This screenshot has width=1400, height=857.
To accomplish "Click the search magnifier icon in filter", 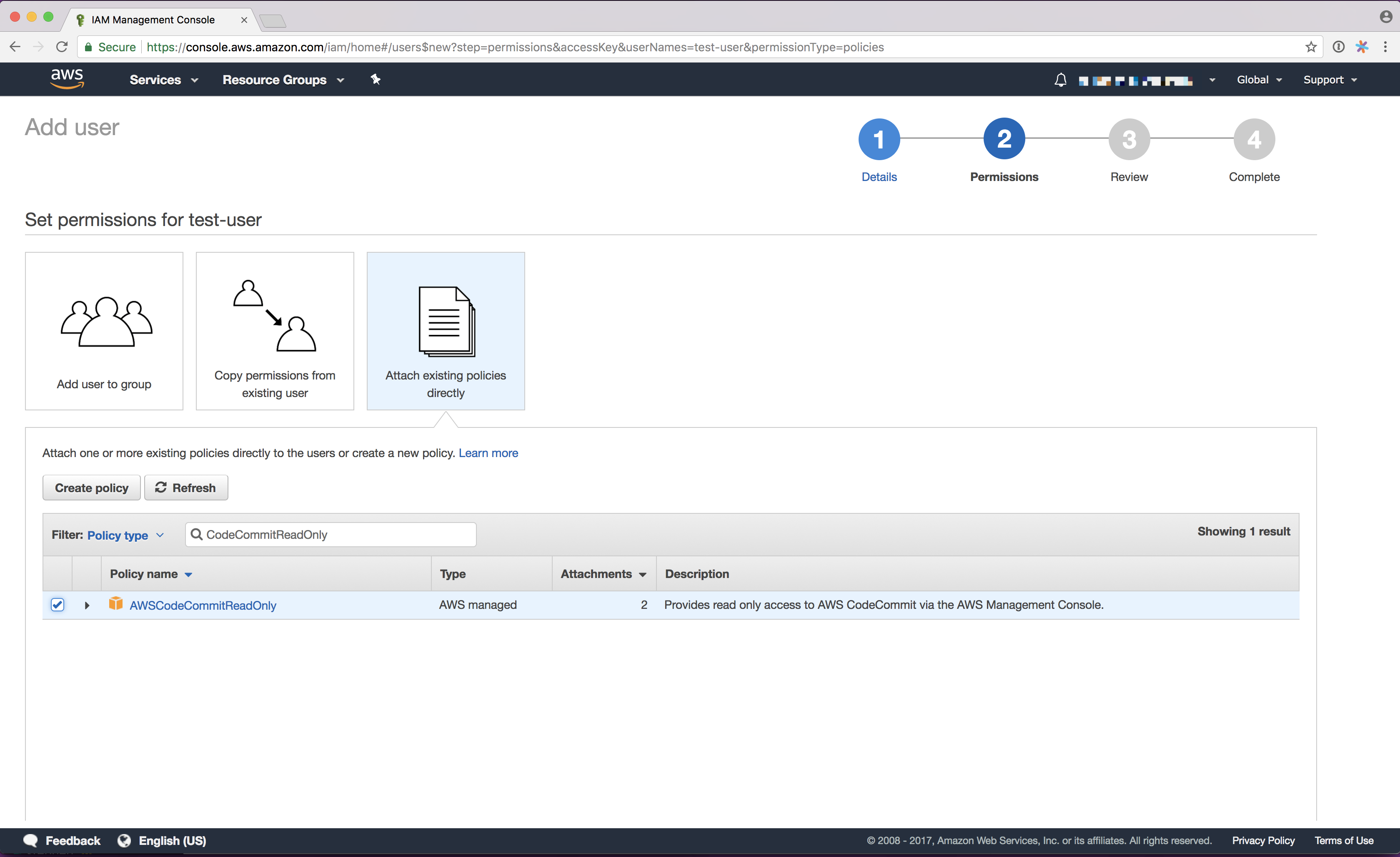I will (x=197, y=534).
